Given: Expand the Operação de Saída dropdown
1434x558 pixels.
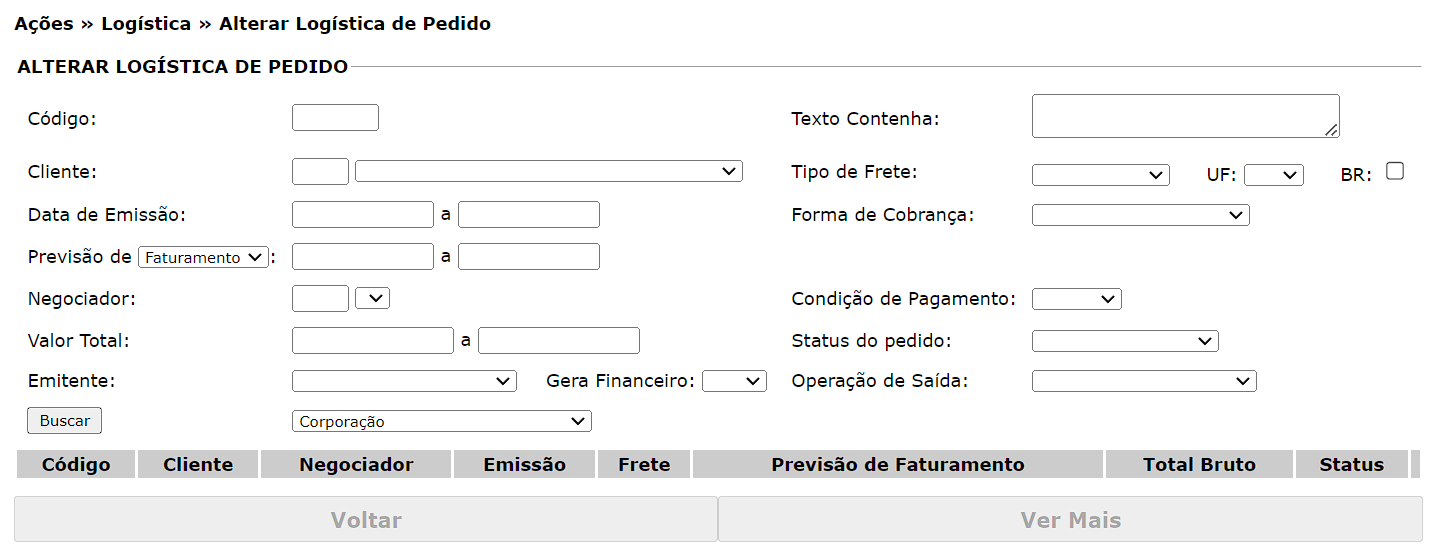Looking at the screenshot, I should click(x=1144, y=381).
